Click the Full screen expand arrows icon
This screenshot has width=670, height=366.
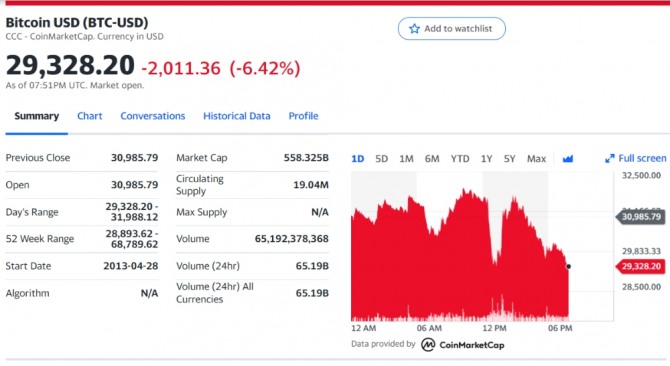pos(610,158)
